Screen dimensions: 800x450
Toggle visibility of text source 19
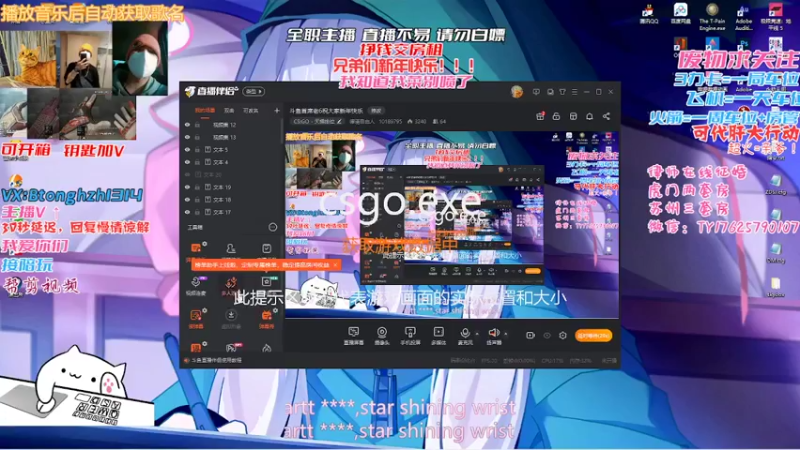[x=187, y=187]
